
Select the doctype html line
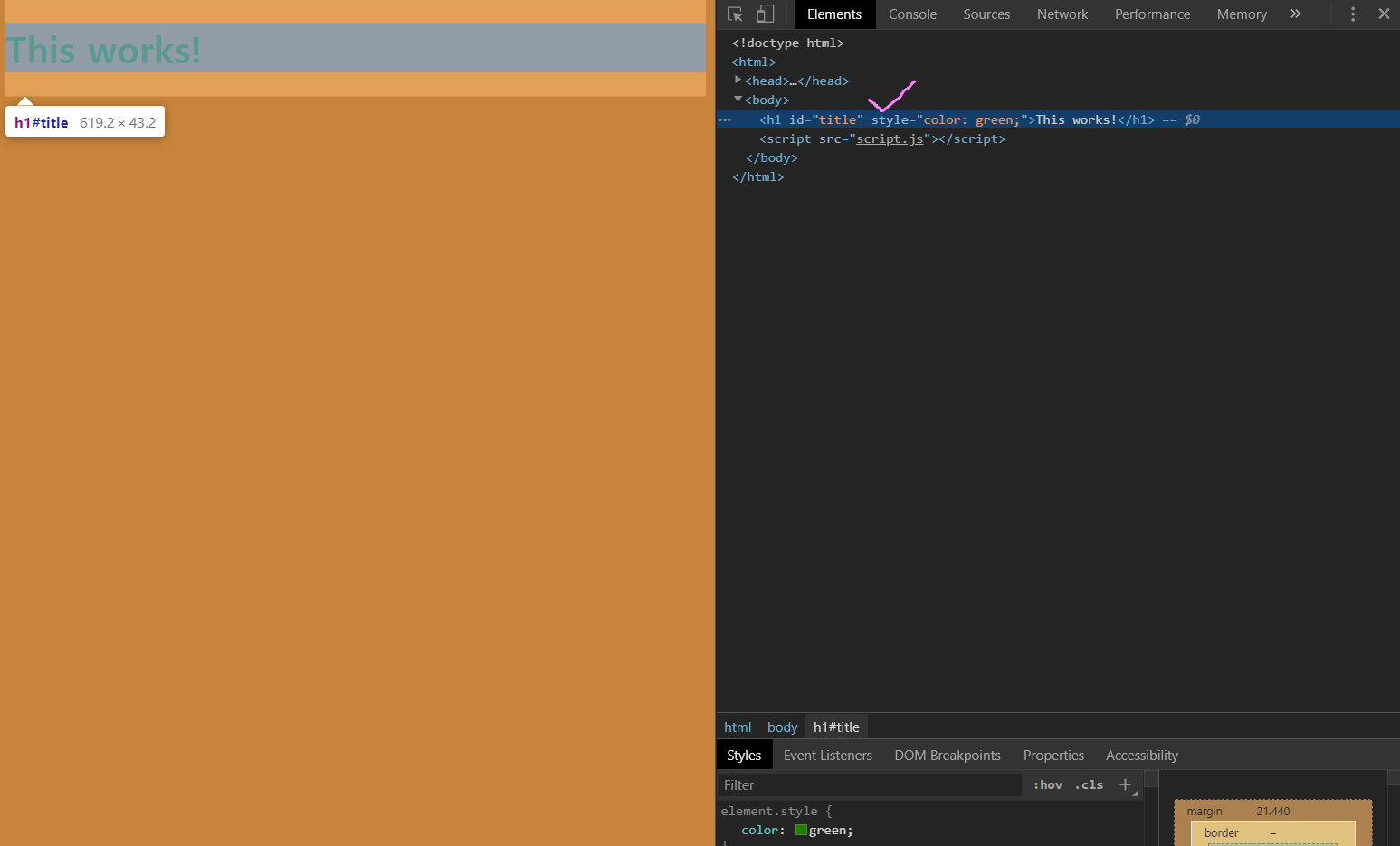click(x=787, y=43)
